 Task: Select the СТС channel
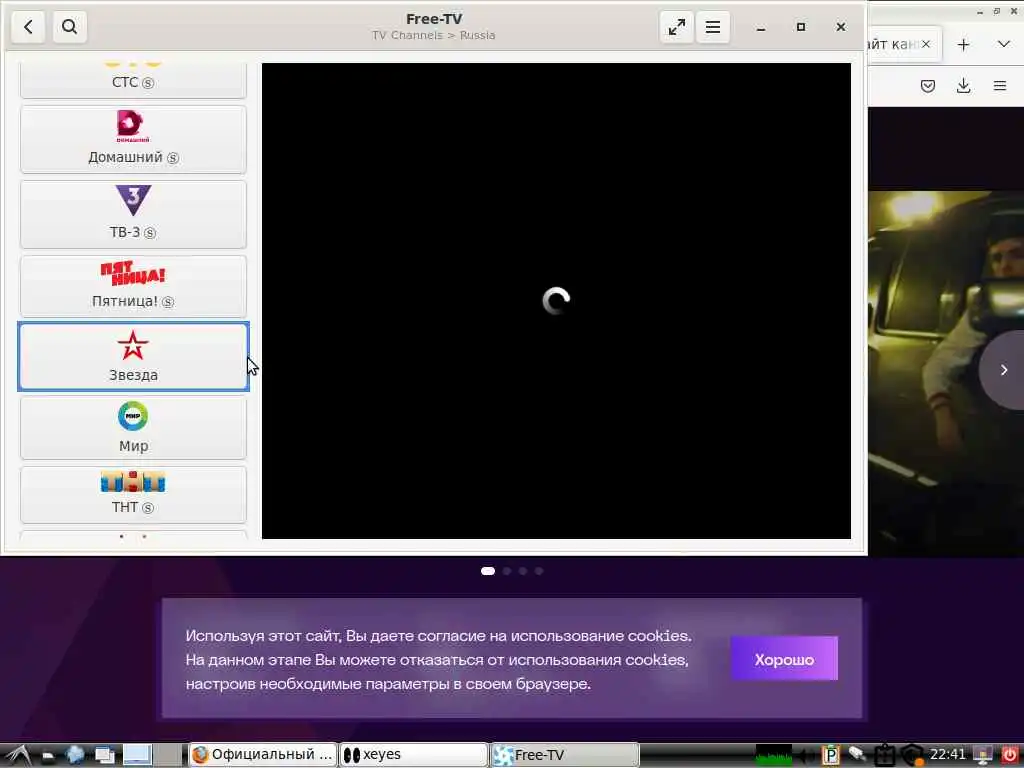[x=133, y=80]
